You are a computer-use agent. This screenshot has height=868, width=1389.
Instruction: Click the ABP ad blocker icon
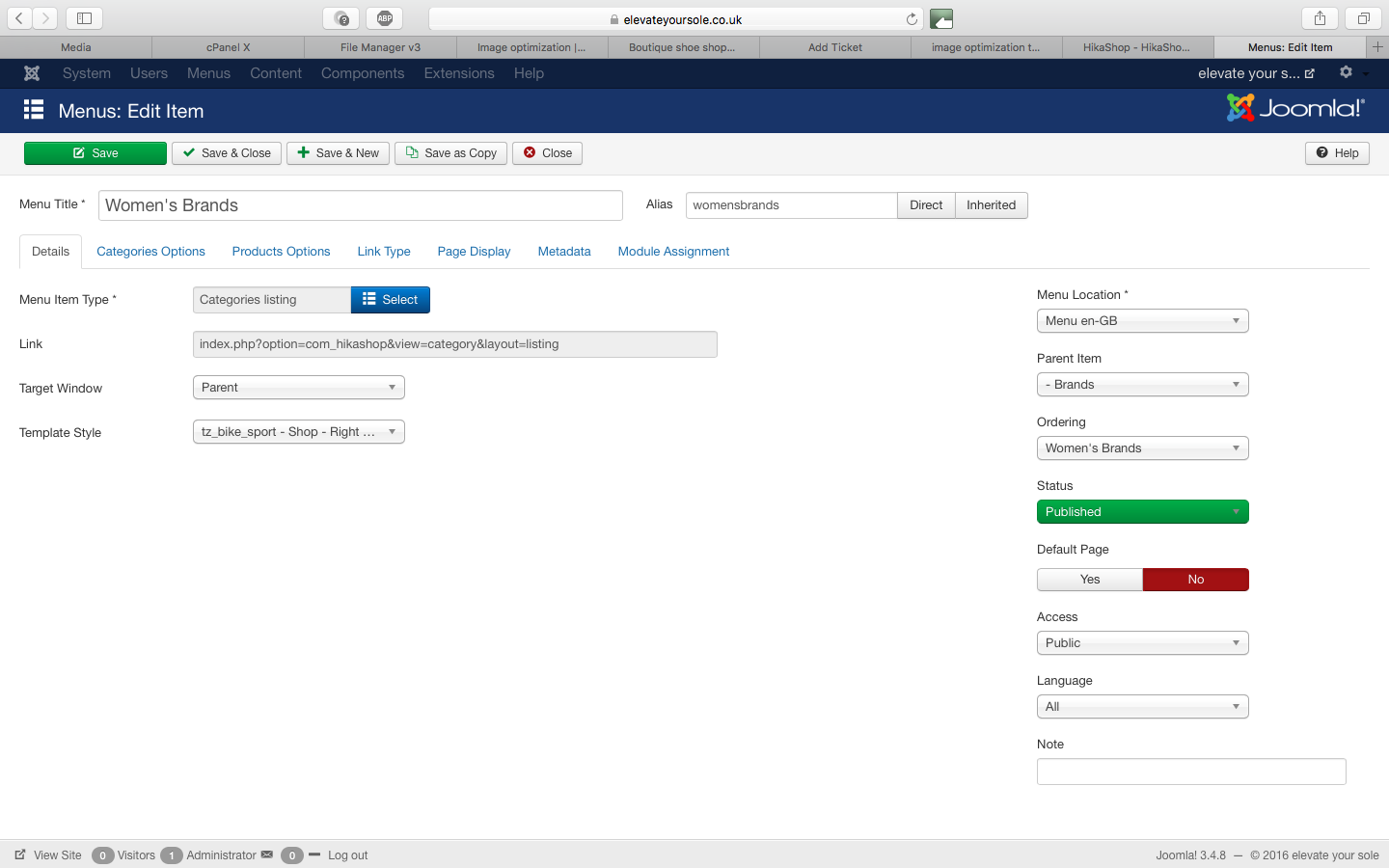385,18
